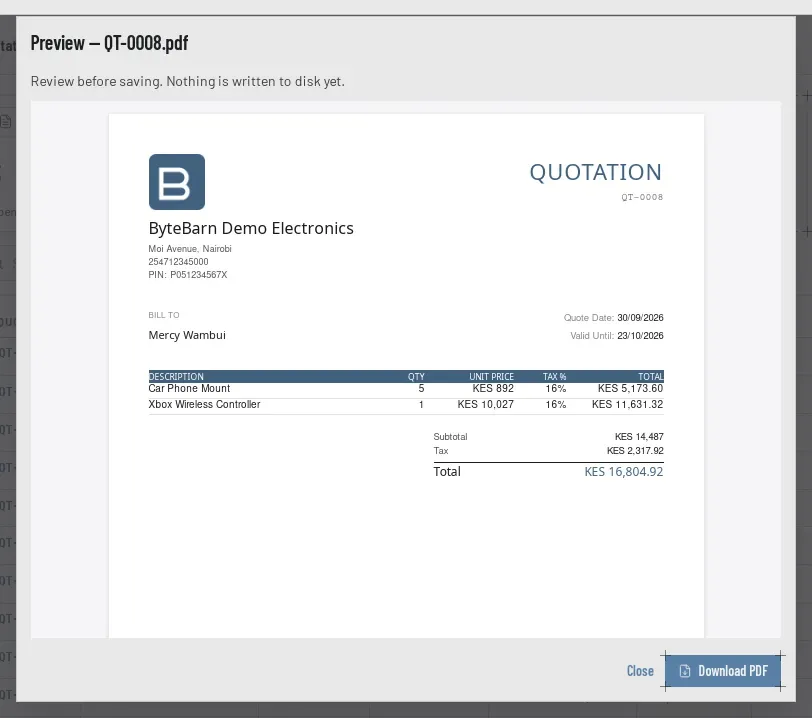This screenshot has height=718, width=812.
Task: Click the BILL TO label
Action: click(x=164, y=315)
